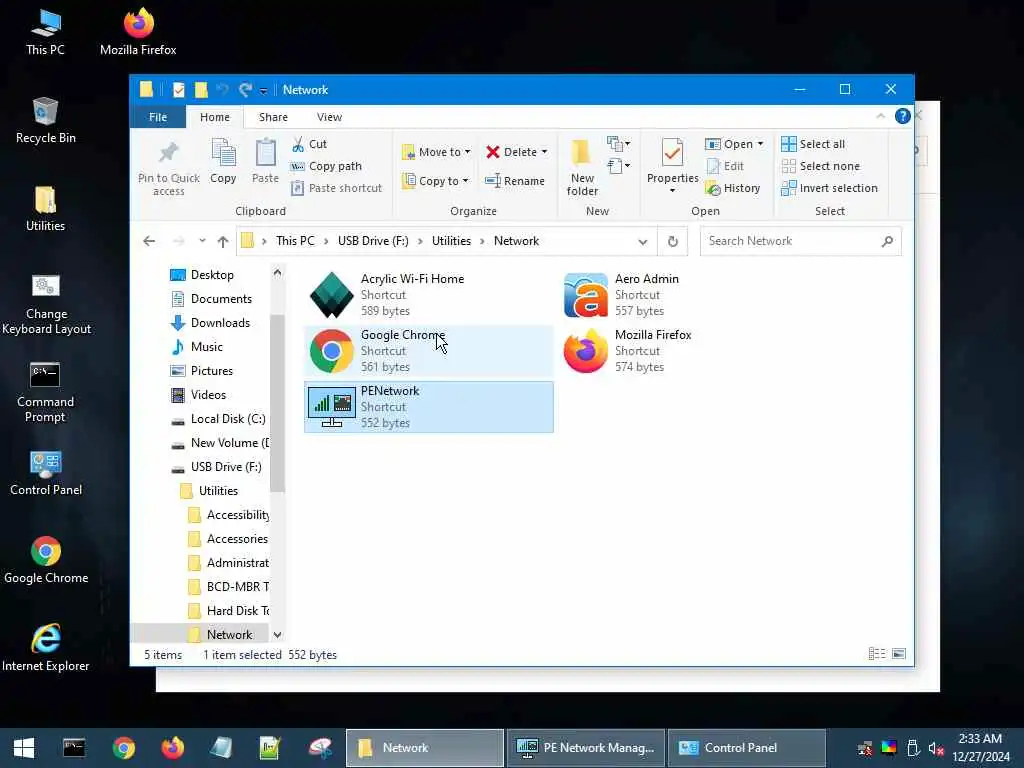
Task: Open the New item dropdown icon
Action: [618, 143]
